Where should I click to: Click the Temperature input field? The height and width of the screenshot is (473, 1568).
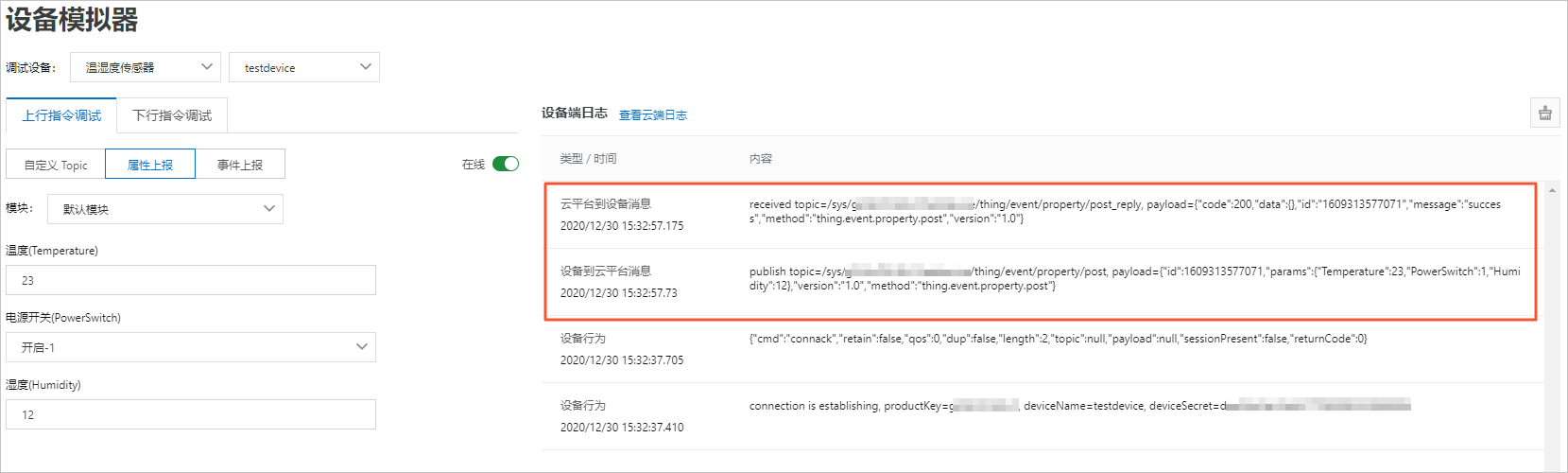click(x=191, y=280)
